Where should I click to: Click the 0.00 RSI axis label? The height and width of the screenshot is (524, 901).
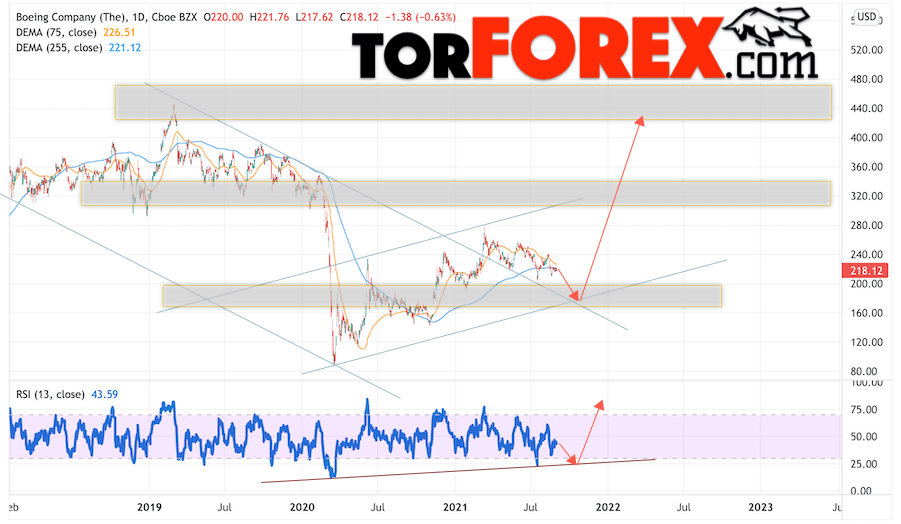coord(861,491)
